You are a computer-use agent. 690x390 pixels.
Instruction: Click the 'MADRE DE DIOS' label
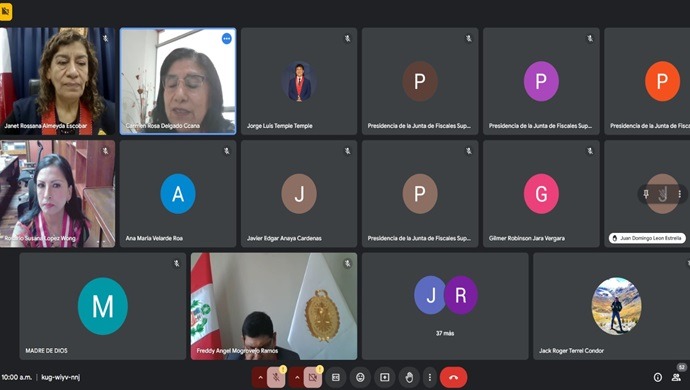(x=46, y=351)
